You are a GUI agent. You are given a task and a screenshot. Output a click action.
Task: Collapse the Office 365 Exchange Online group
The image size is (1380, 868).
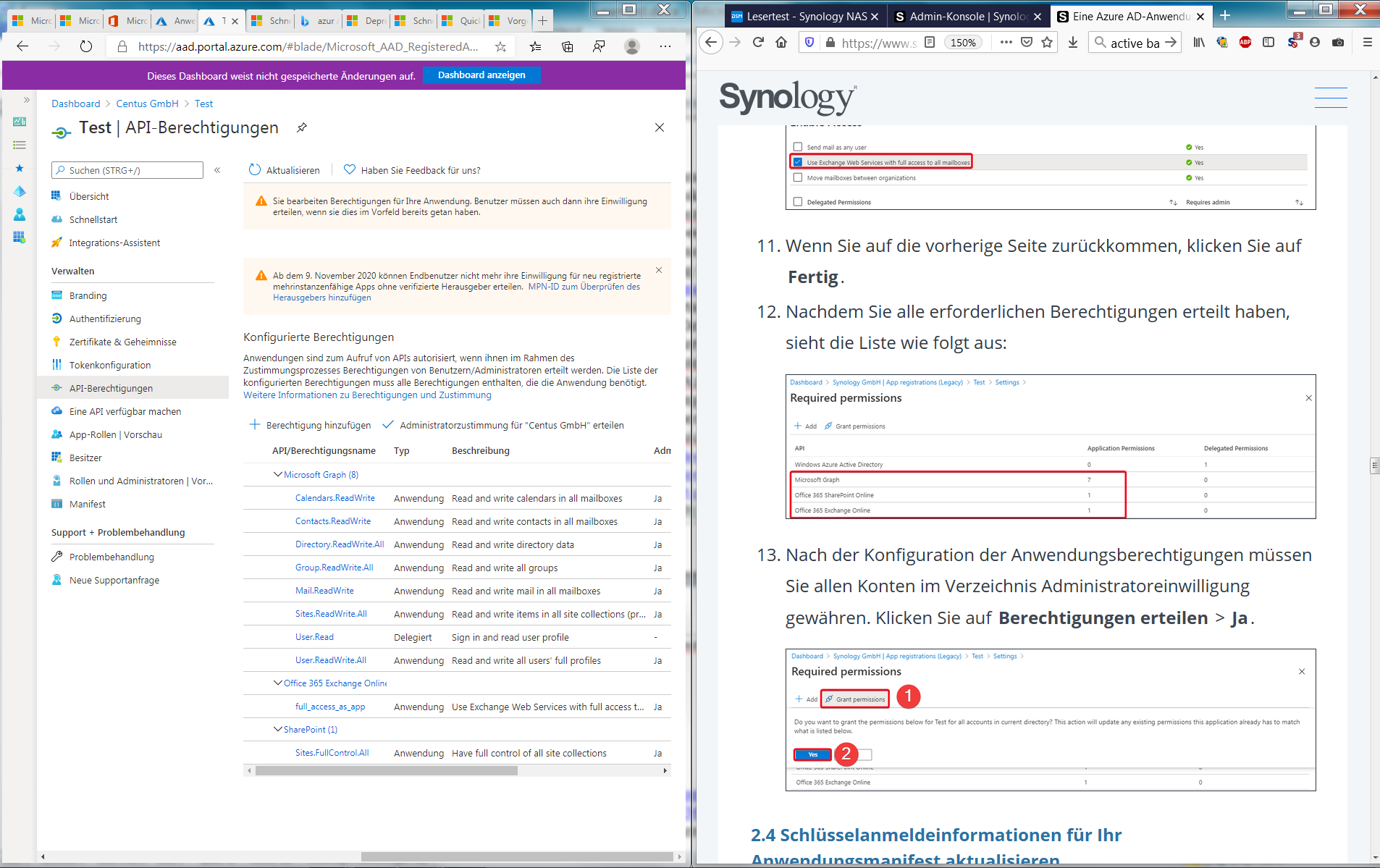point(277,683)
